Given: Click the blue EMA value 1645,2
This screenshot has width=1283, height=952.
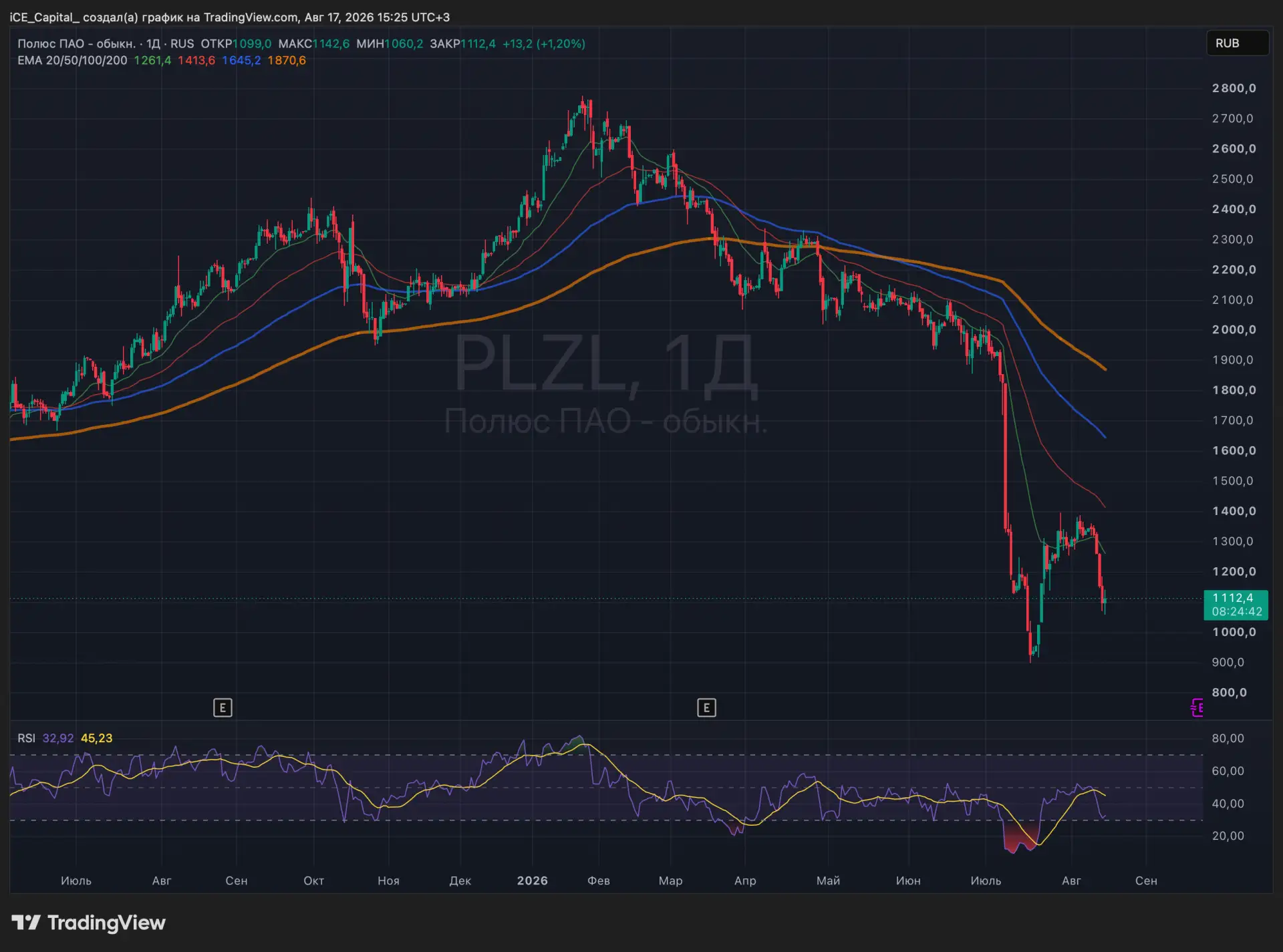Looking at the screenshot, I should point(241,60).
